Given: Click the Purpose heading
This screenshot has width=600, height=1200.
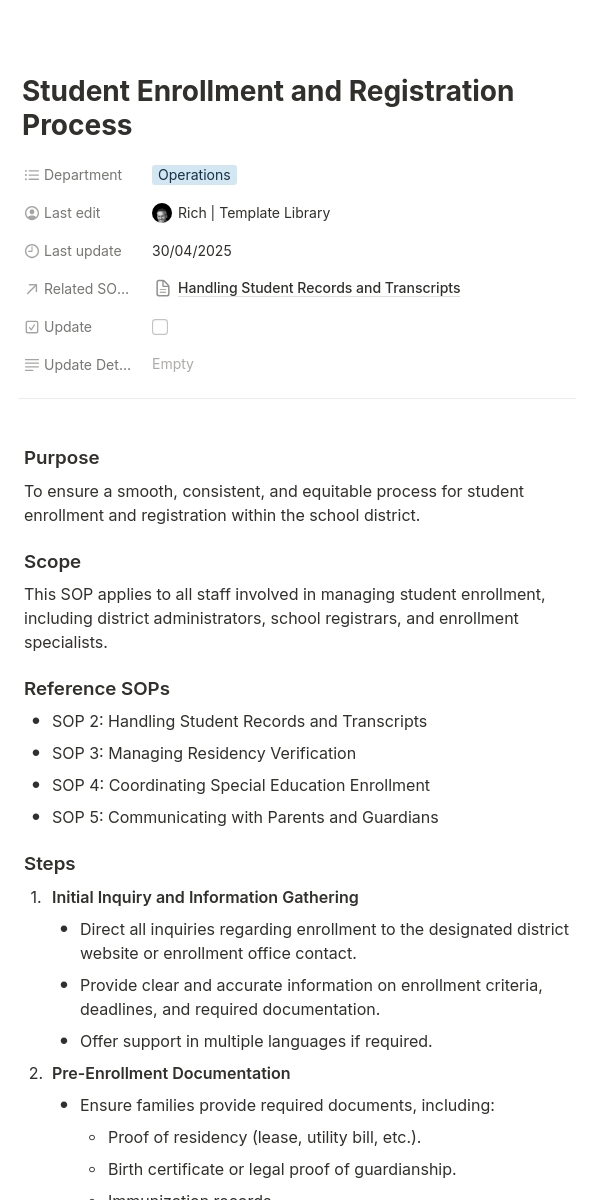Looking at the screenshot, I should click(62, 458).
